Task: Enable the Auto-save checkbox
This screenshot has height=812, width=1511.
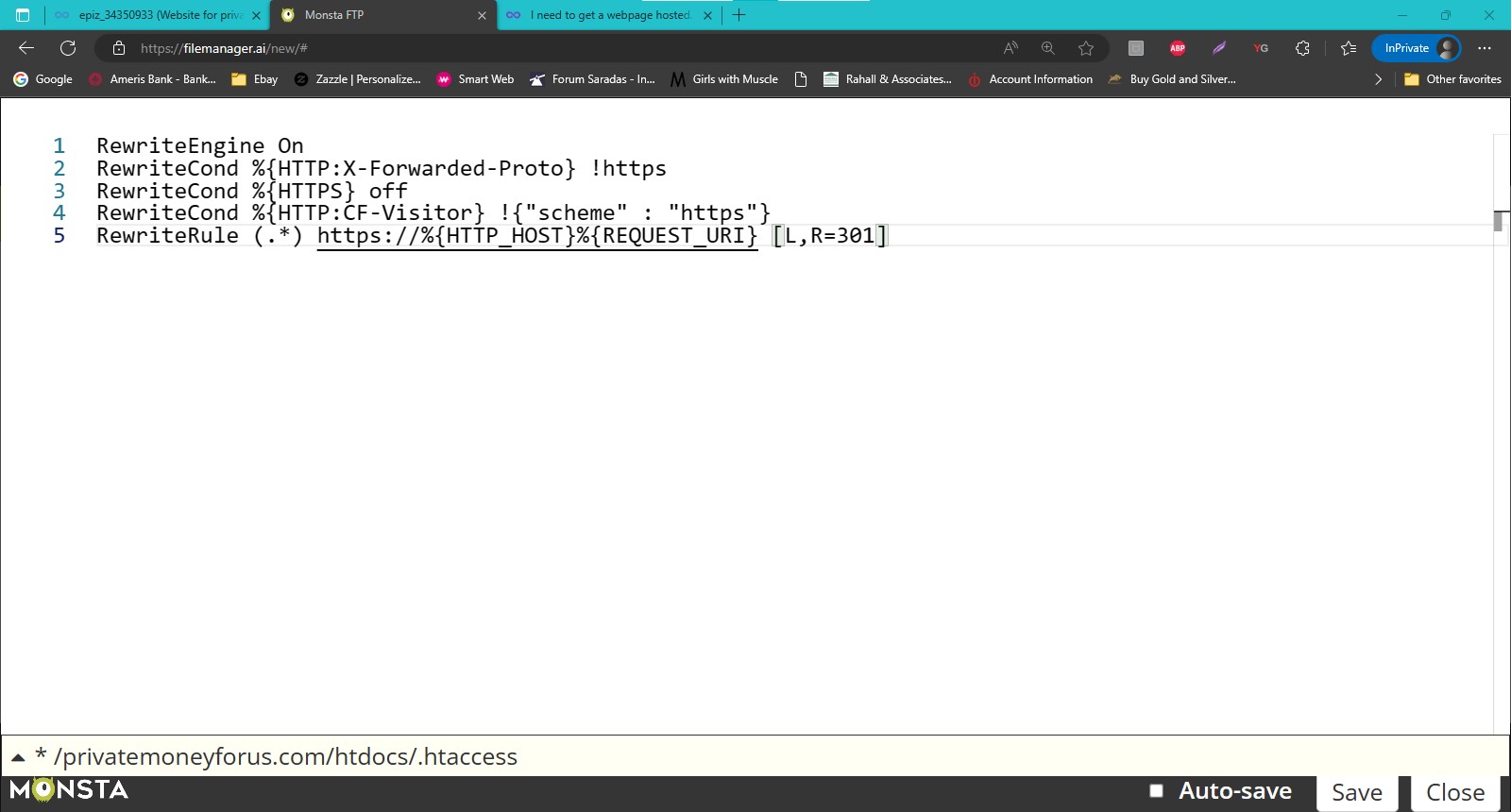Action: (x=1156, y=791)
